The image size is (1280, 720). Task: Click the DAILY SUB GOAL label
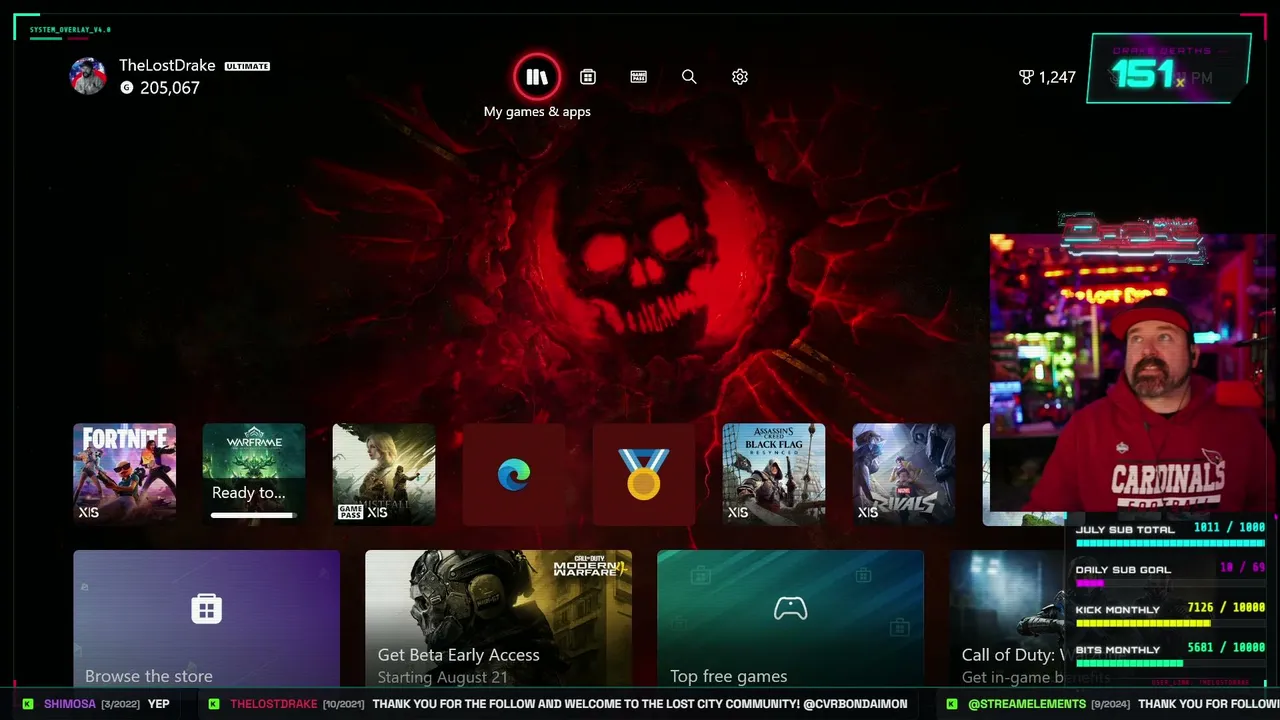1123,570
